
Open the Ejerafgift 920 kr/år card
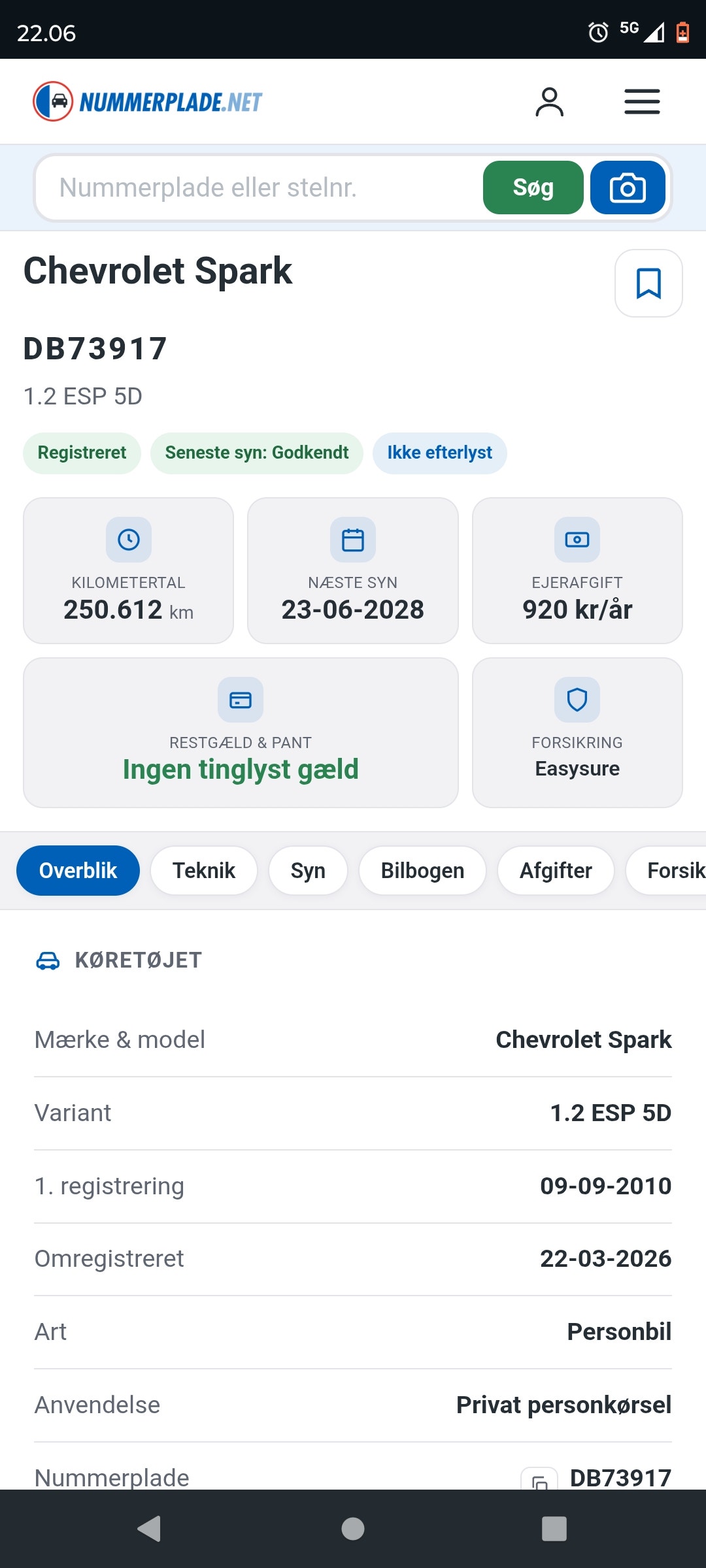pyautogui.click(x=577, y=570)
